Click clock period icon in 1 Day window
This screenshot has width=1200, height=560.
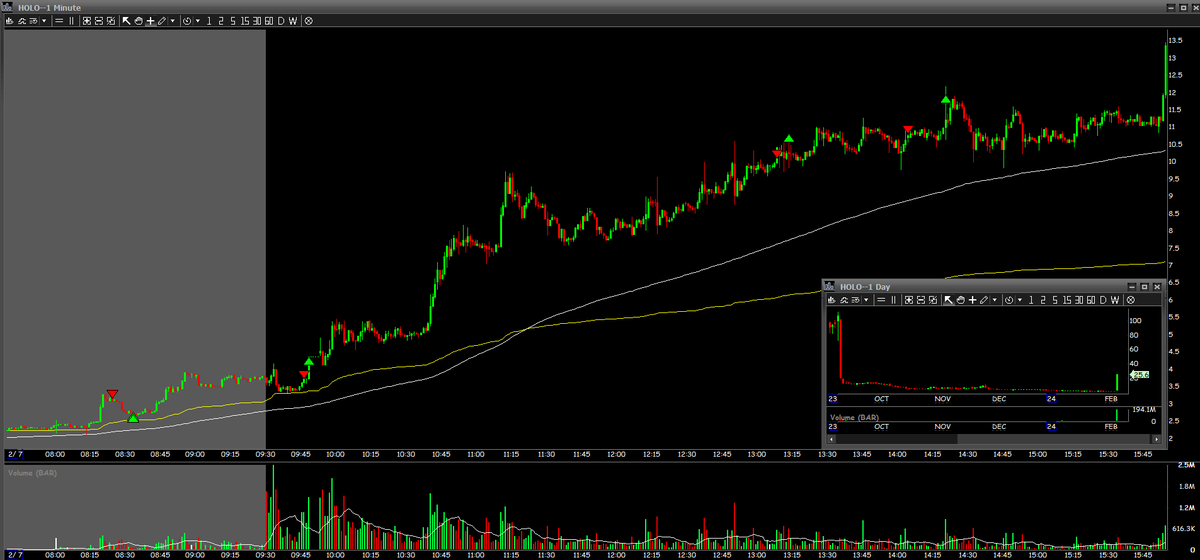pyautogui.click(x=1009, y=300)
